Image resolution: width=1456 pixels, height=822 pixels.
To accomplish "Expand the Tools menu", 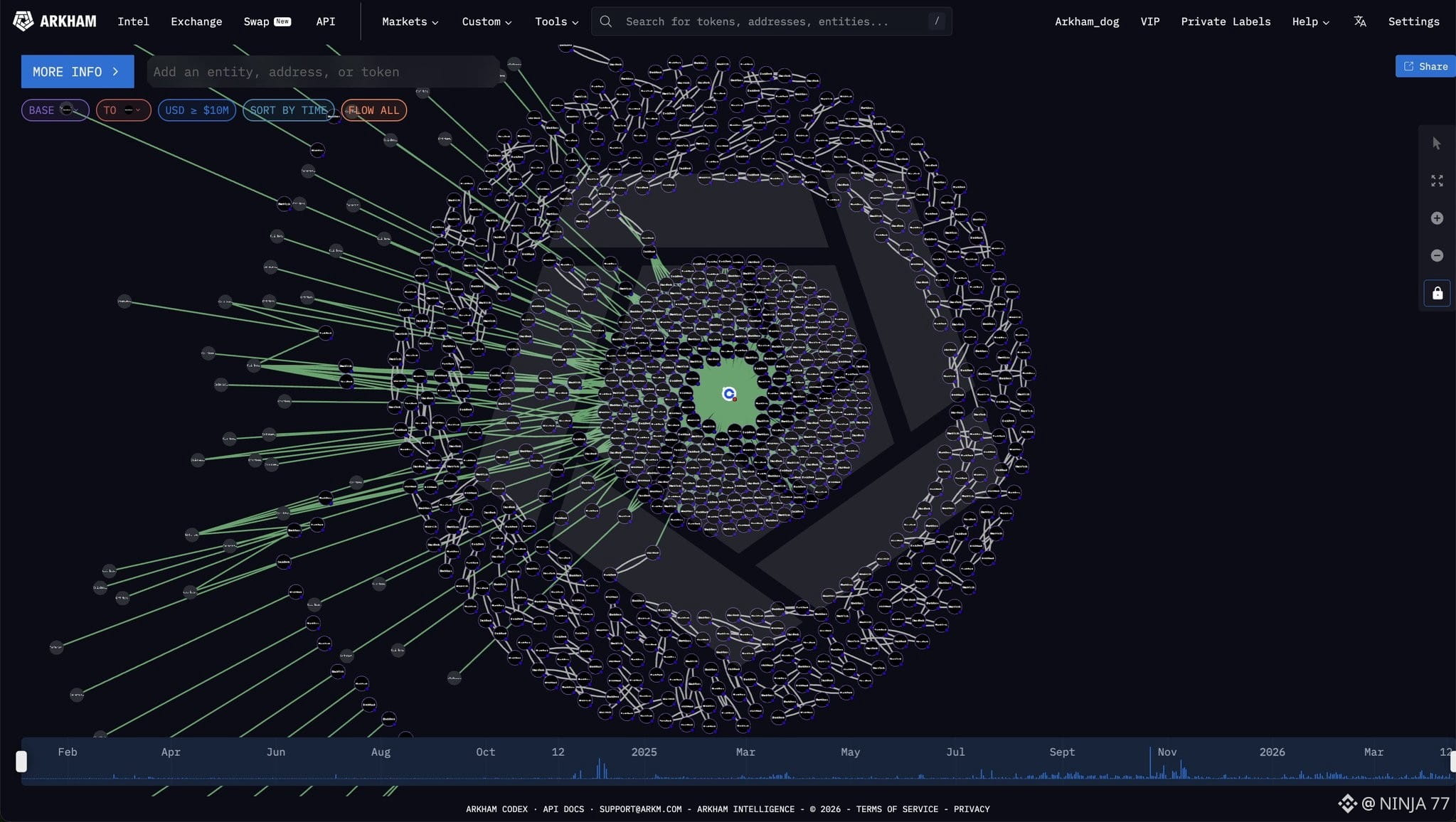I will tap(557, 21).
